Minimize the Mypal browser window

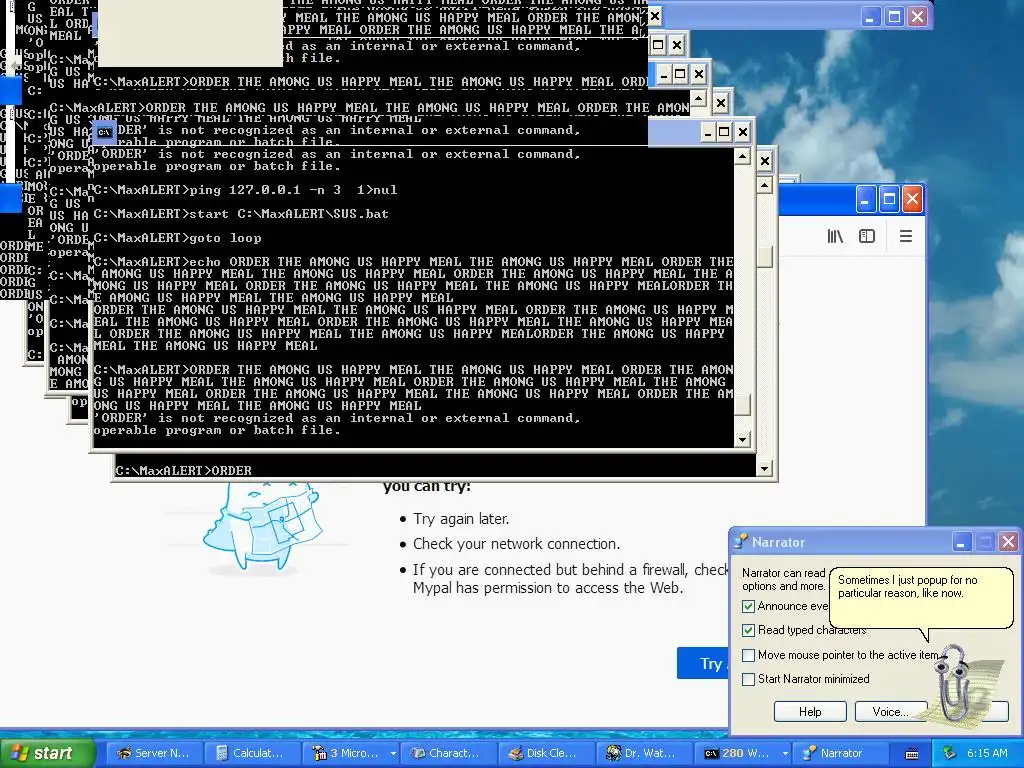point(866,199)
